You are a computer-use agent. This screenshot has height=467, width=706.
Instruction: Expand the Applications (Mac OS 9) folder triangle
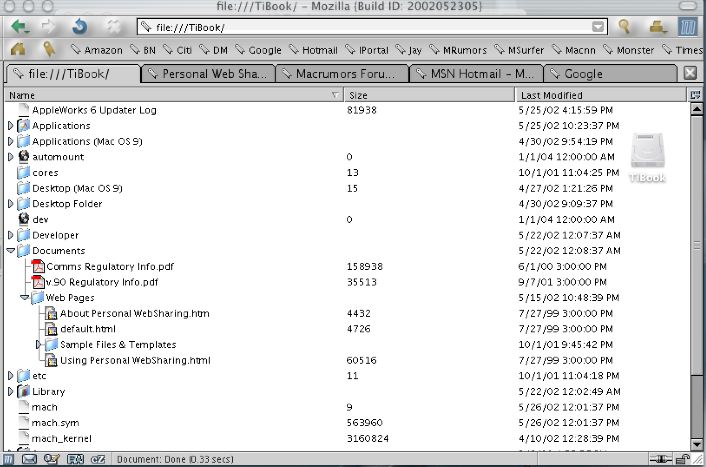(x=11, y=141)
